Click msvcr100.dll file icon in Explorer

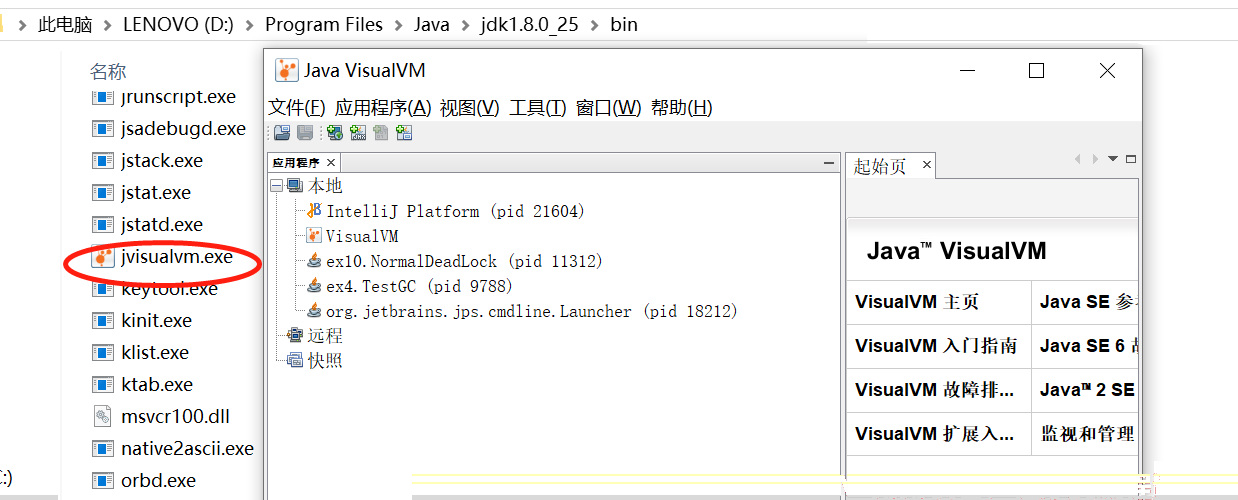tap(103, 416)
